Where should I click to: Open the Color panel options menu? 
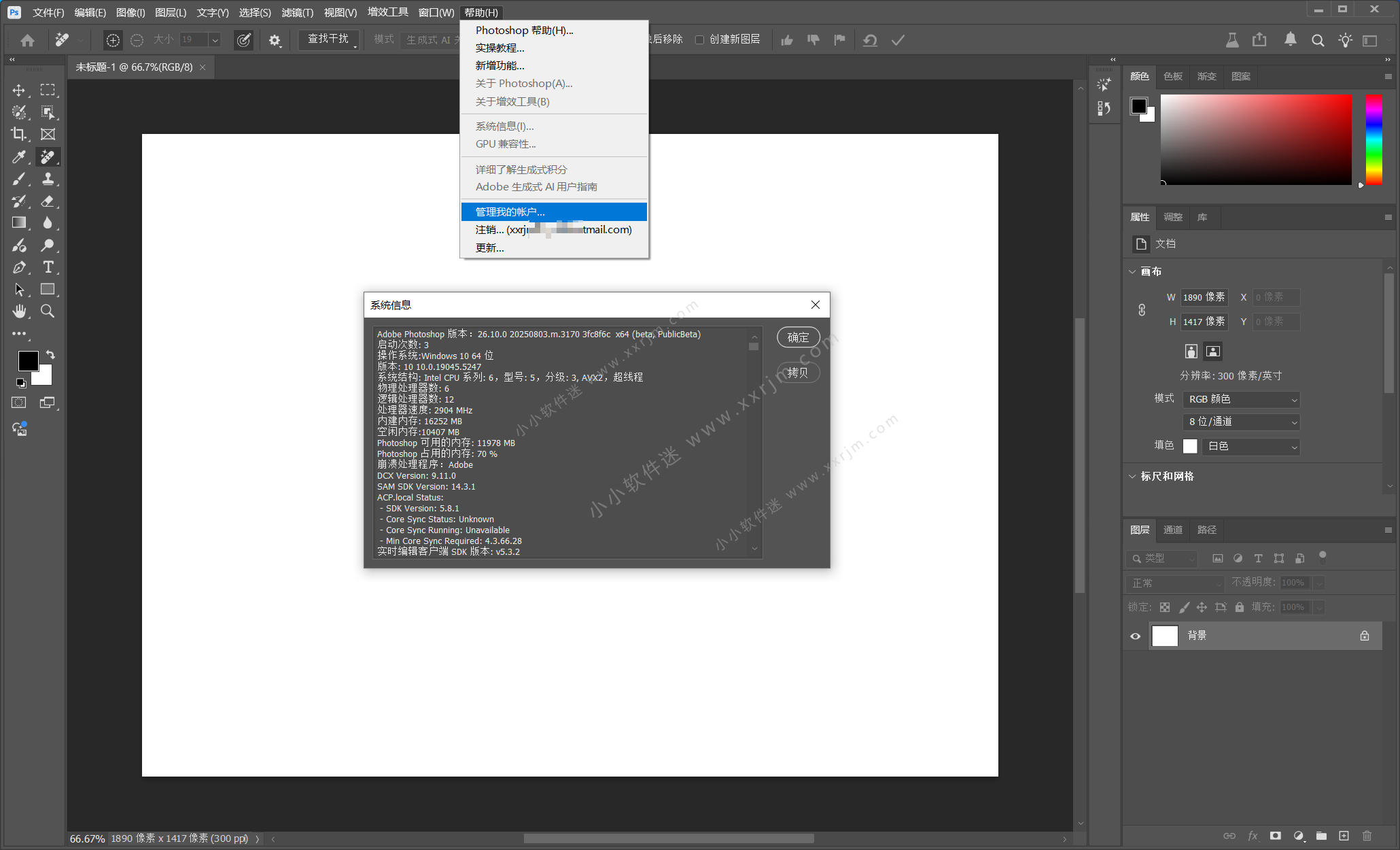[1388, 77]
